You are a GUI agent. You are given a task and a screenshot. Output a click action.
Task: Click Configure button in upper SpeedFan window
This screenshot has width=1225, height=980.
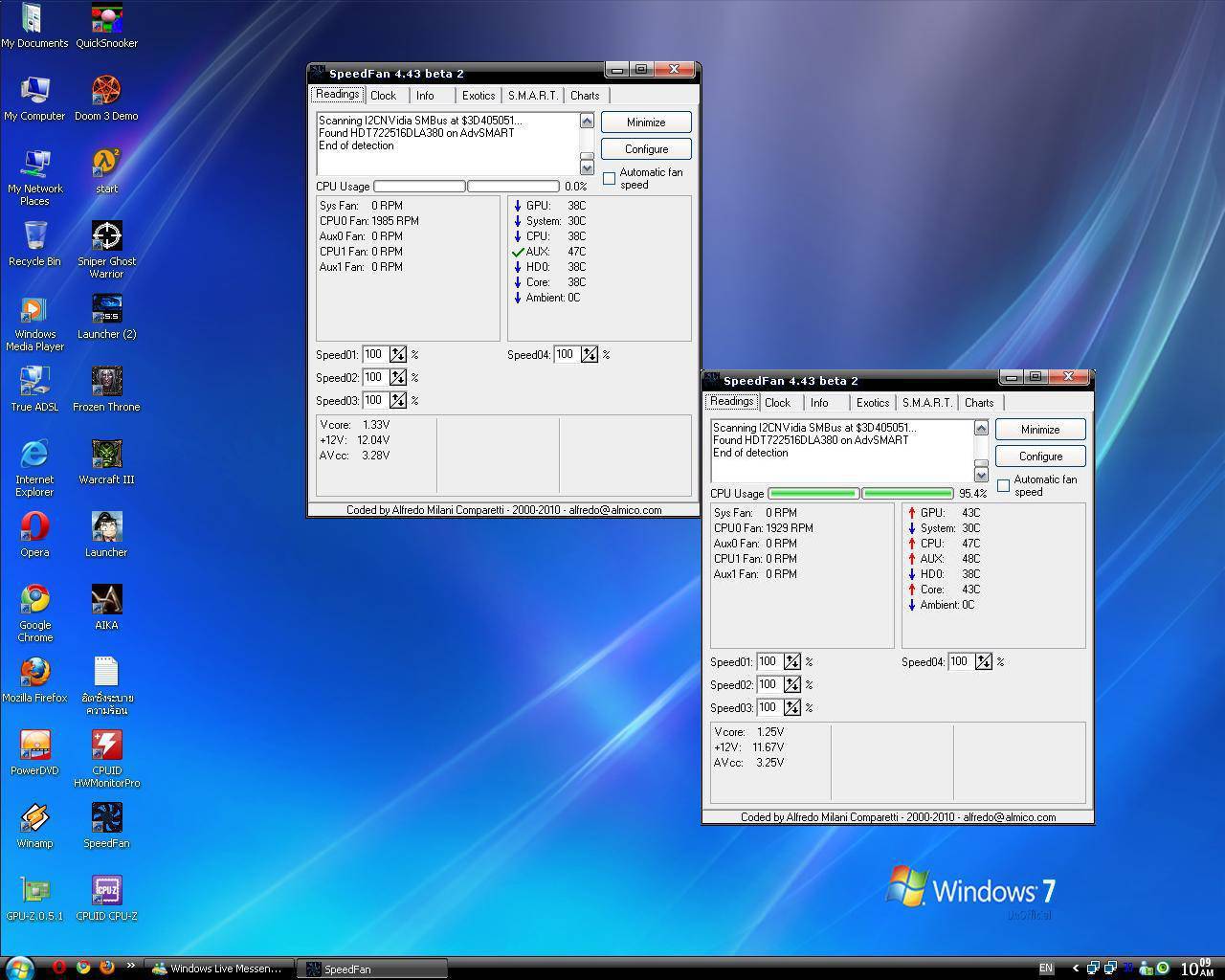pyautogui.click(x=646, y=149)
